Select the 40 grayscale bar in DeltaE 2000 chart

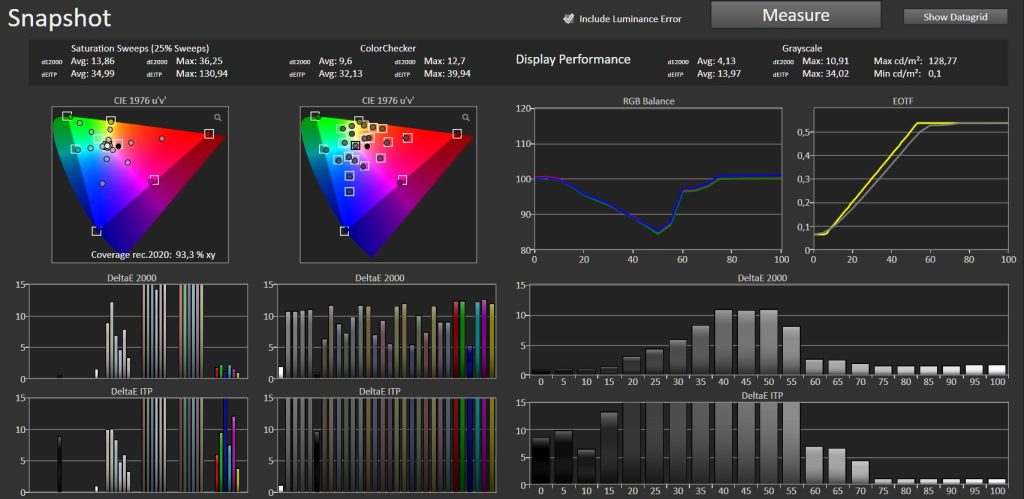click(x=723, y=342)
